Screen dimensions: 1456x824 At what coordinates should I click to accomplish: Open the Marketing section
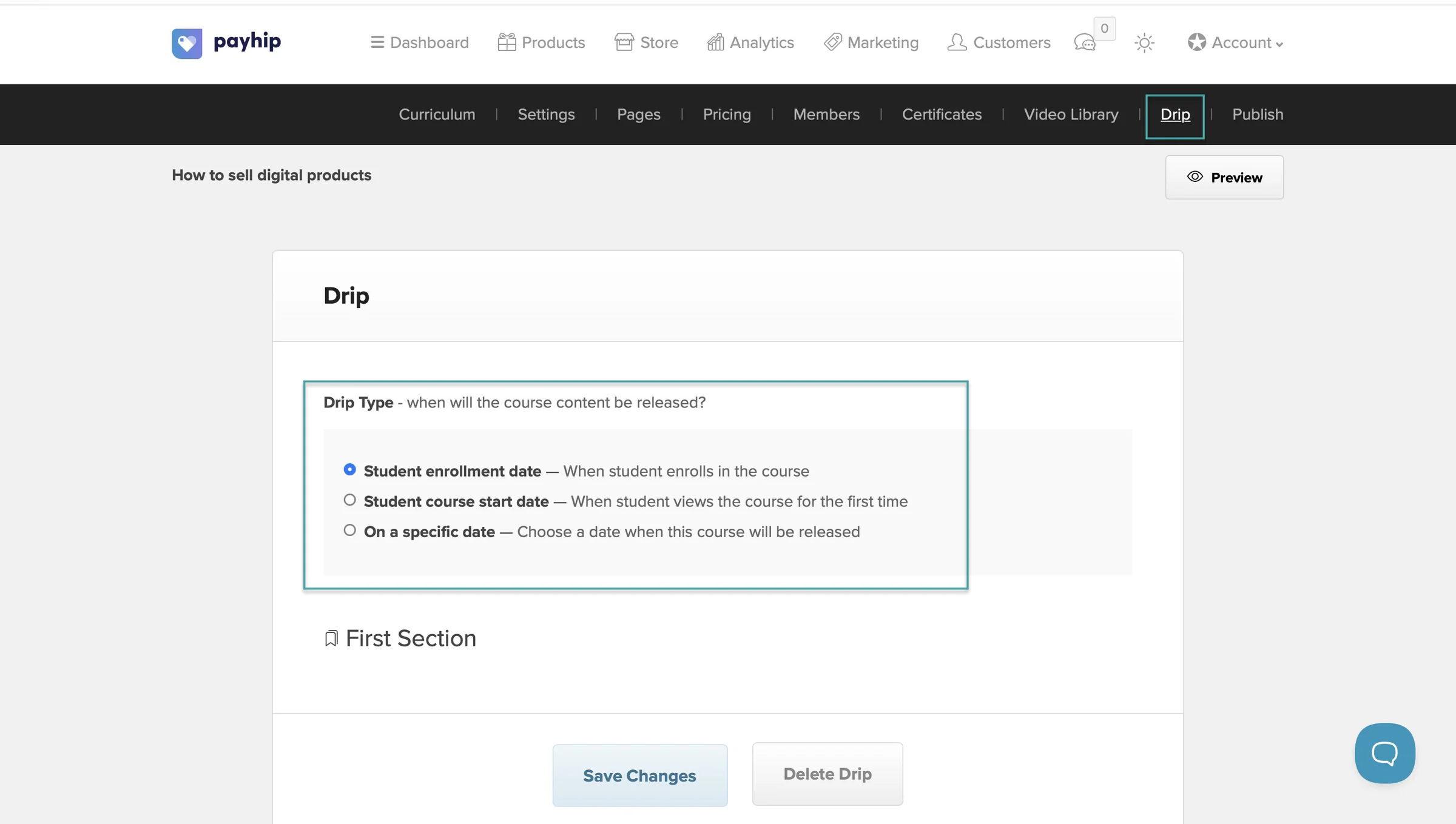coord(871,42)
